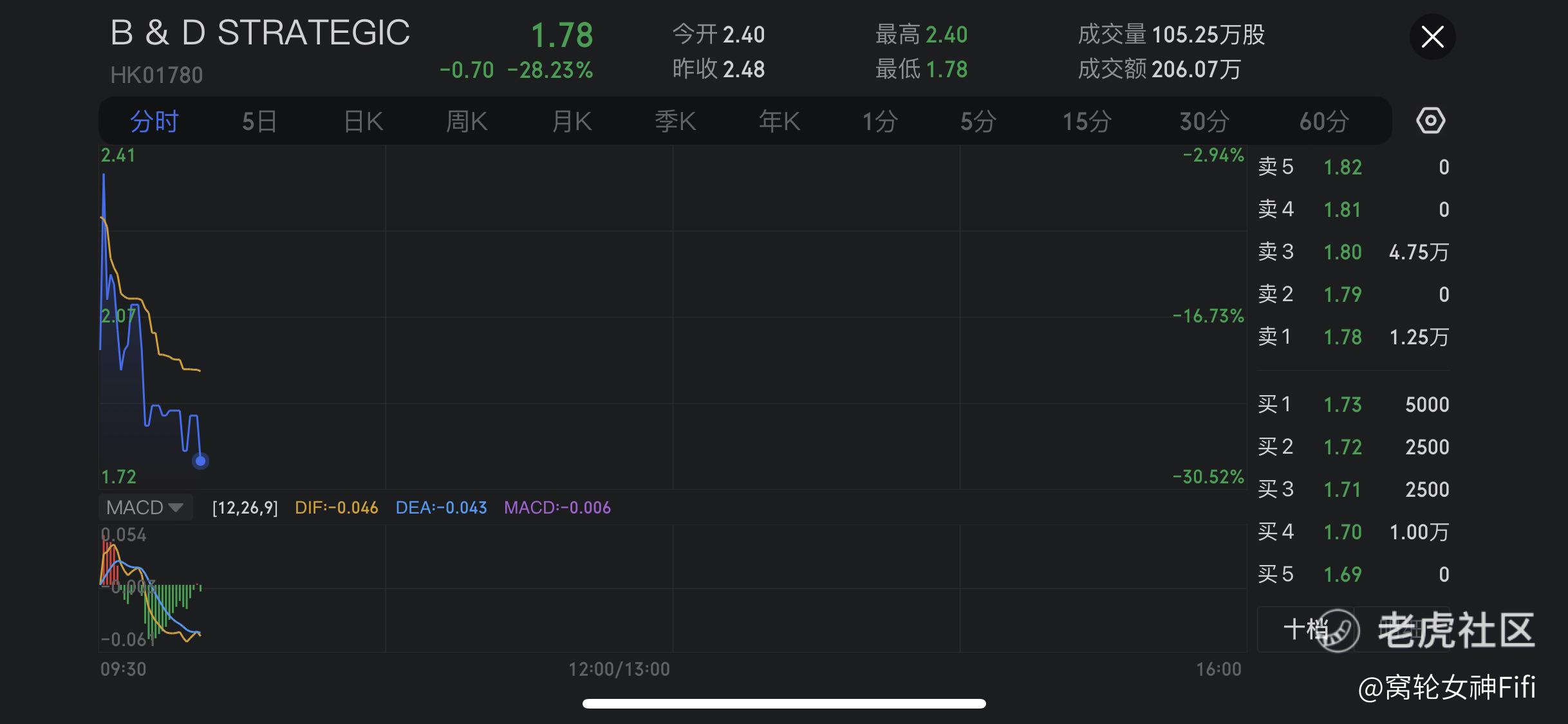Click the 买1 bid row at 1.73

click(x=1353, y=404)
